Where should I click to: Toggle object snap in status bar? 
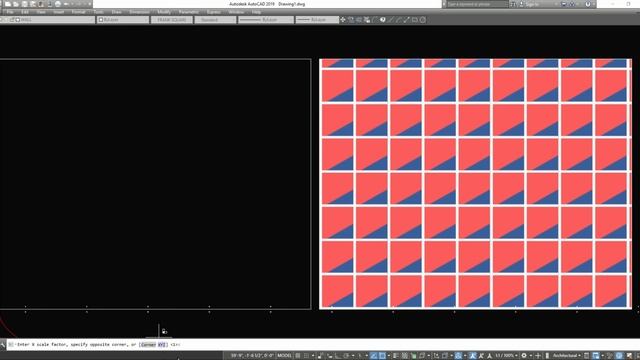pyautogui.click(x=382, y=356)
